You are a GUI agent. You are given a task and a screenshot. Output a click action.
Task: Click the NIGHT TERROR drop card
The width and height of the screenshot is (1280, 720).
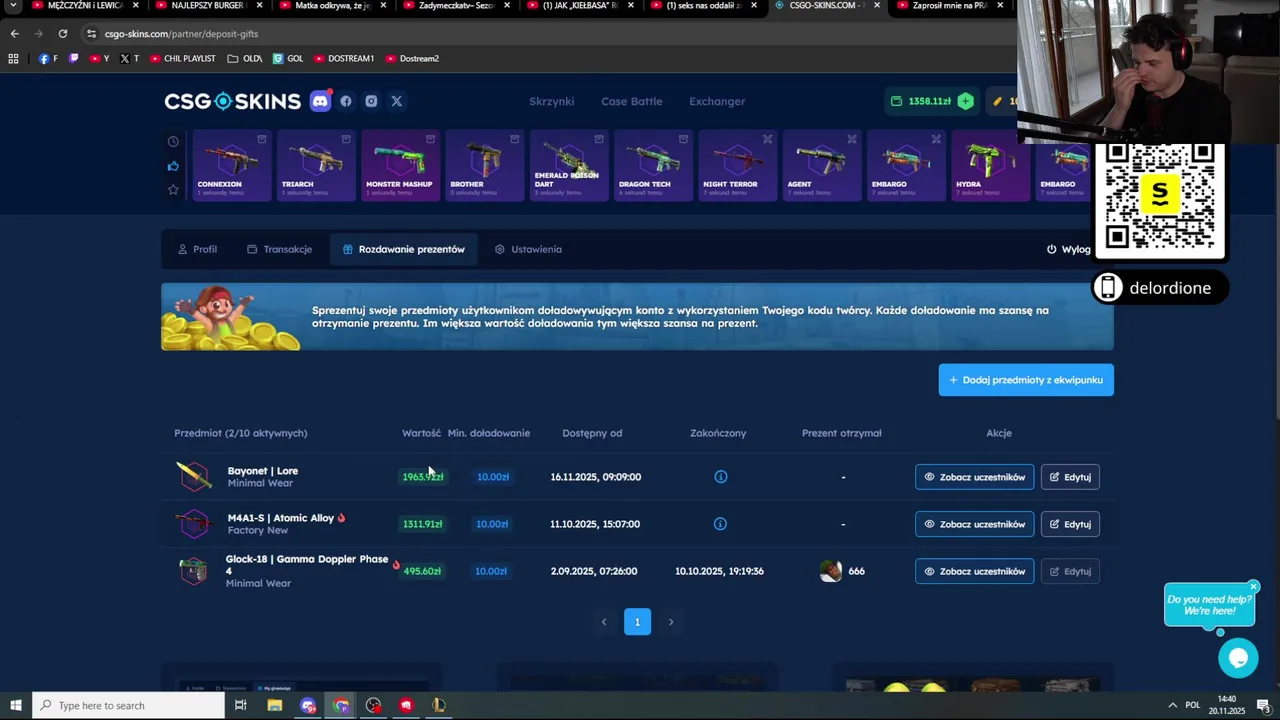point(737,166)
